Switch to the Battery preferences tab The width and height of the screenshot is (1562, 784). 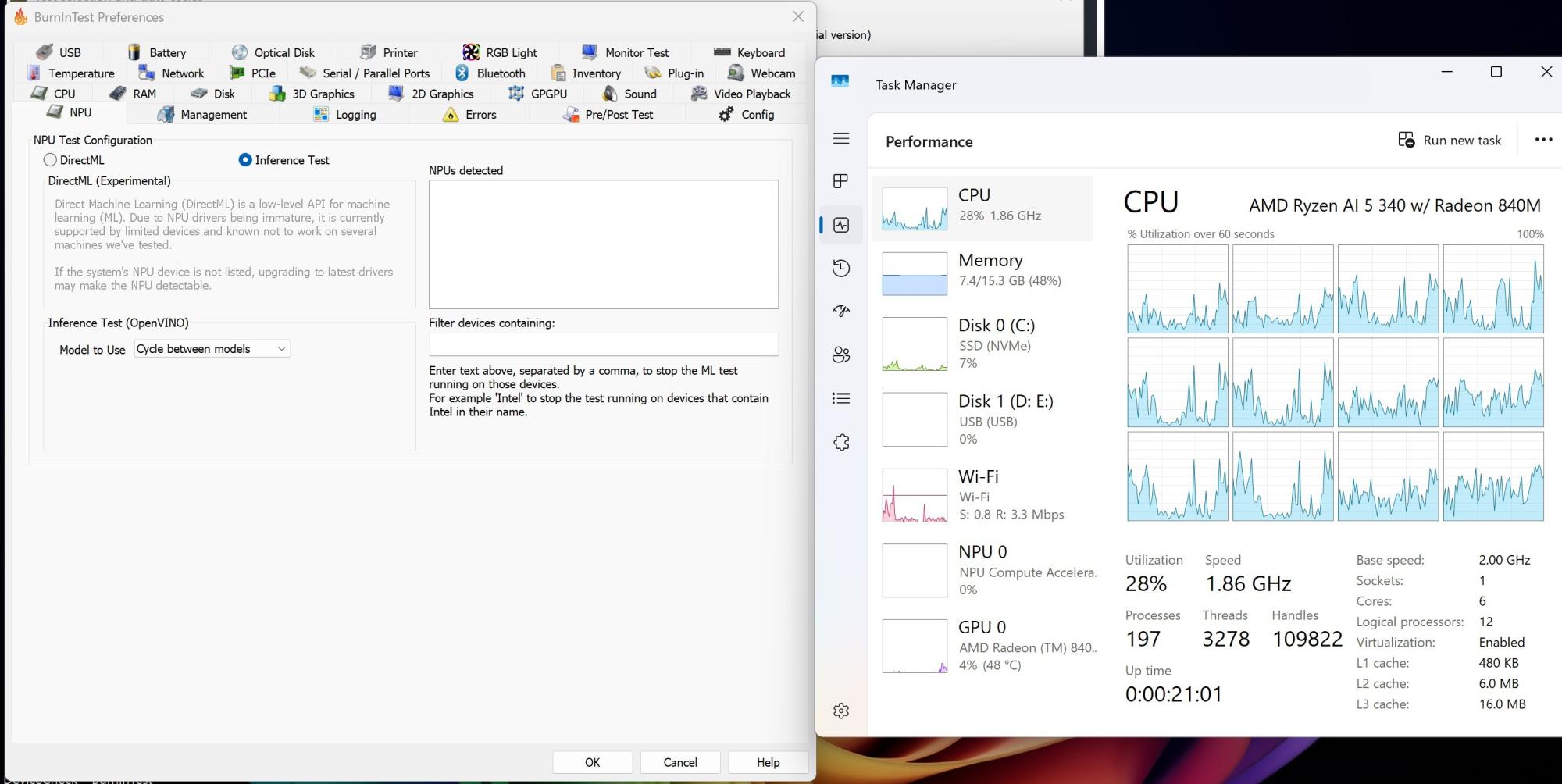[157, 52]
